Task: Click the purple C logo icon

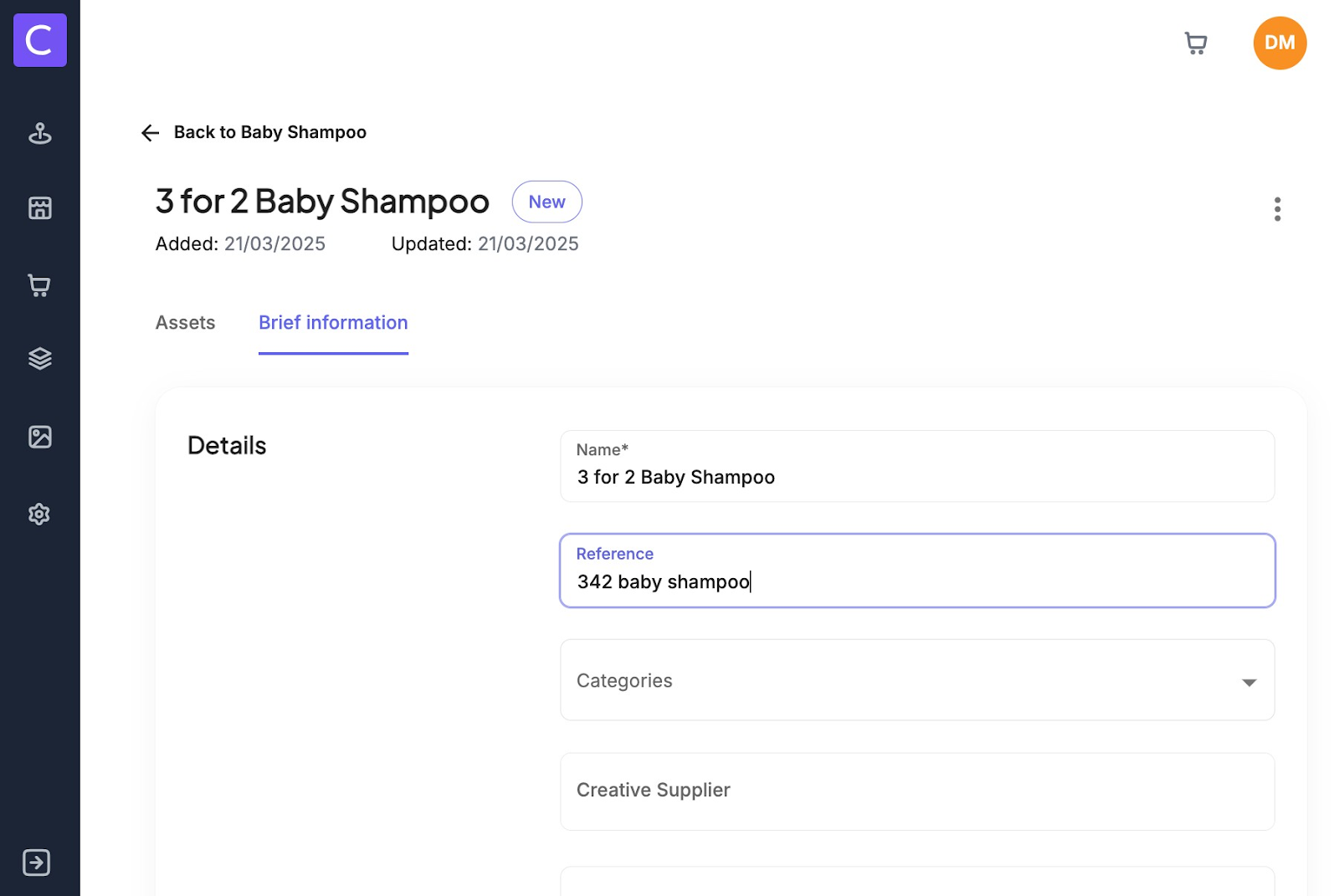Action: pyautogui.click(x=39, y=40)
